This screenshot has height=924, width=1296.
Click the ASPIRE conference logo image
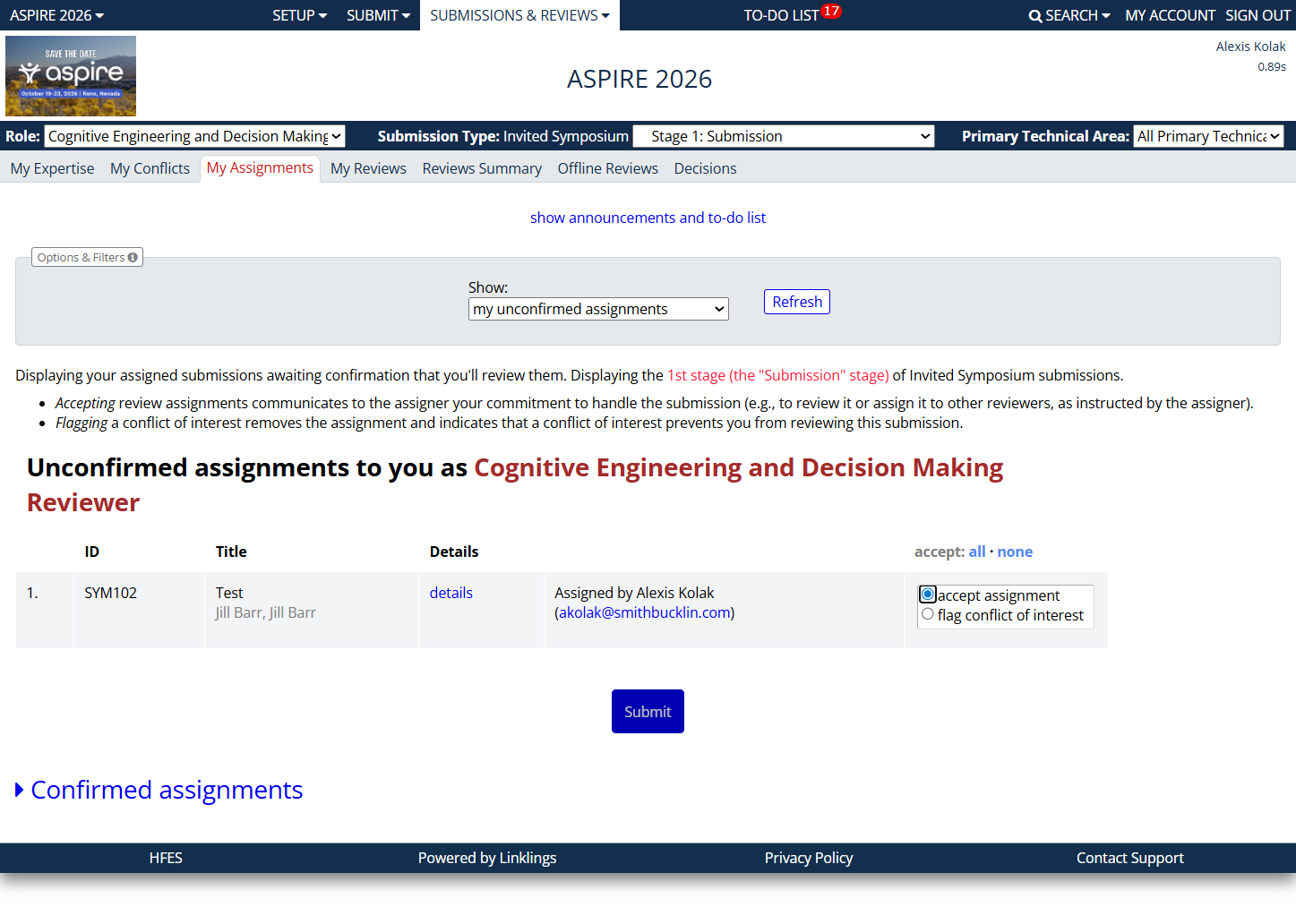[71, 76]
